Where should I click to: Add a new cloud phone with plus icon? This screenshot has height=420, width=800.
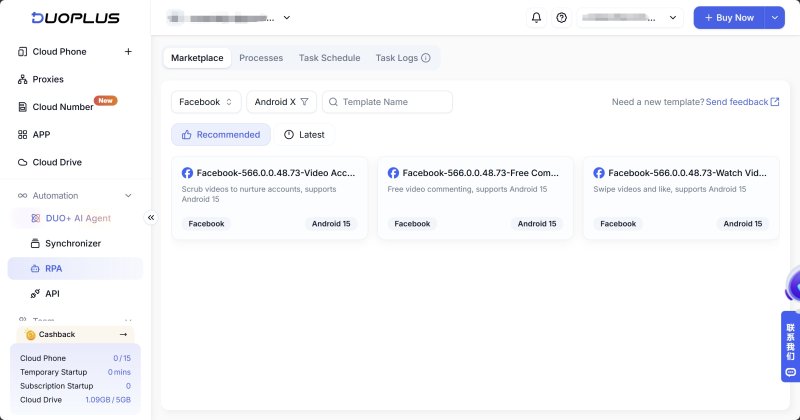[128, 52]
